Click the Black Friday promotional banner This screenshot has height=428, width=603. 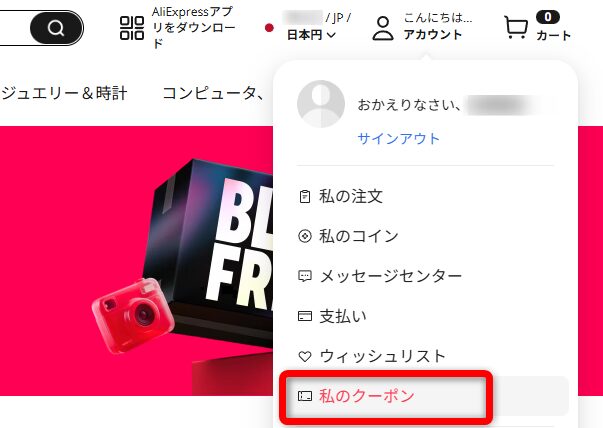tap(137, 260)
